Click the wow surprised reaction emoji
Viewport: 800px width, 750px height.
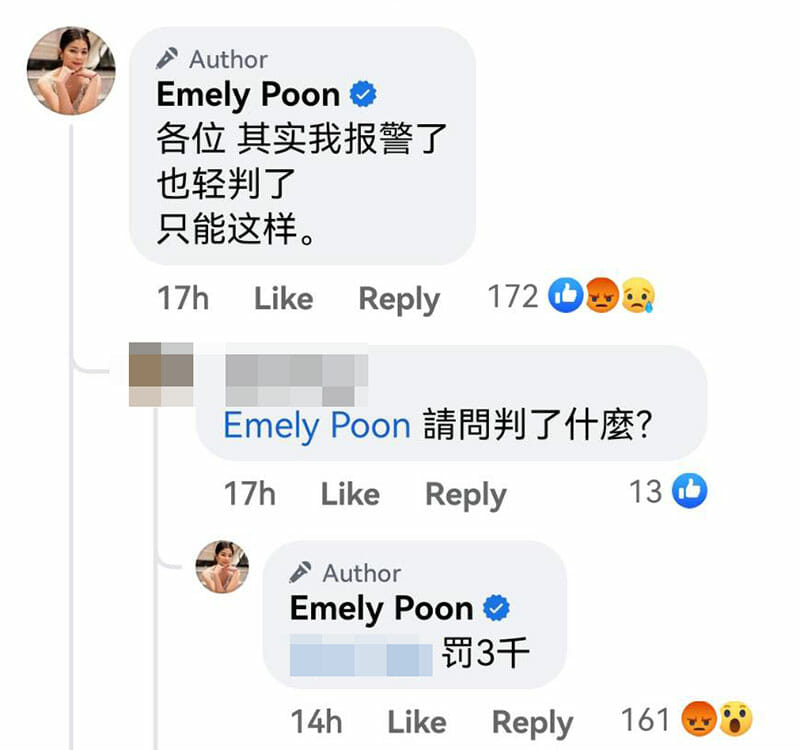tap(735, 719)
